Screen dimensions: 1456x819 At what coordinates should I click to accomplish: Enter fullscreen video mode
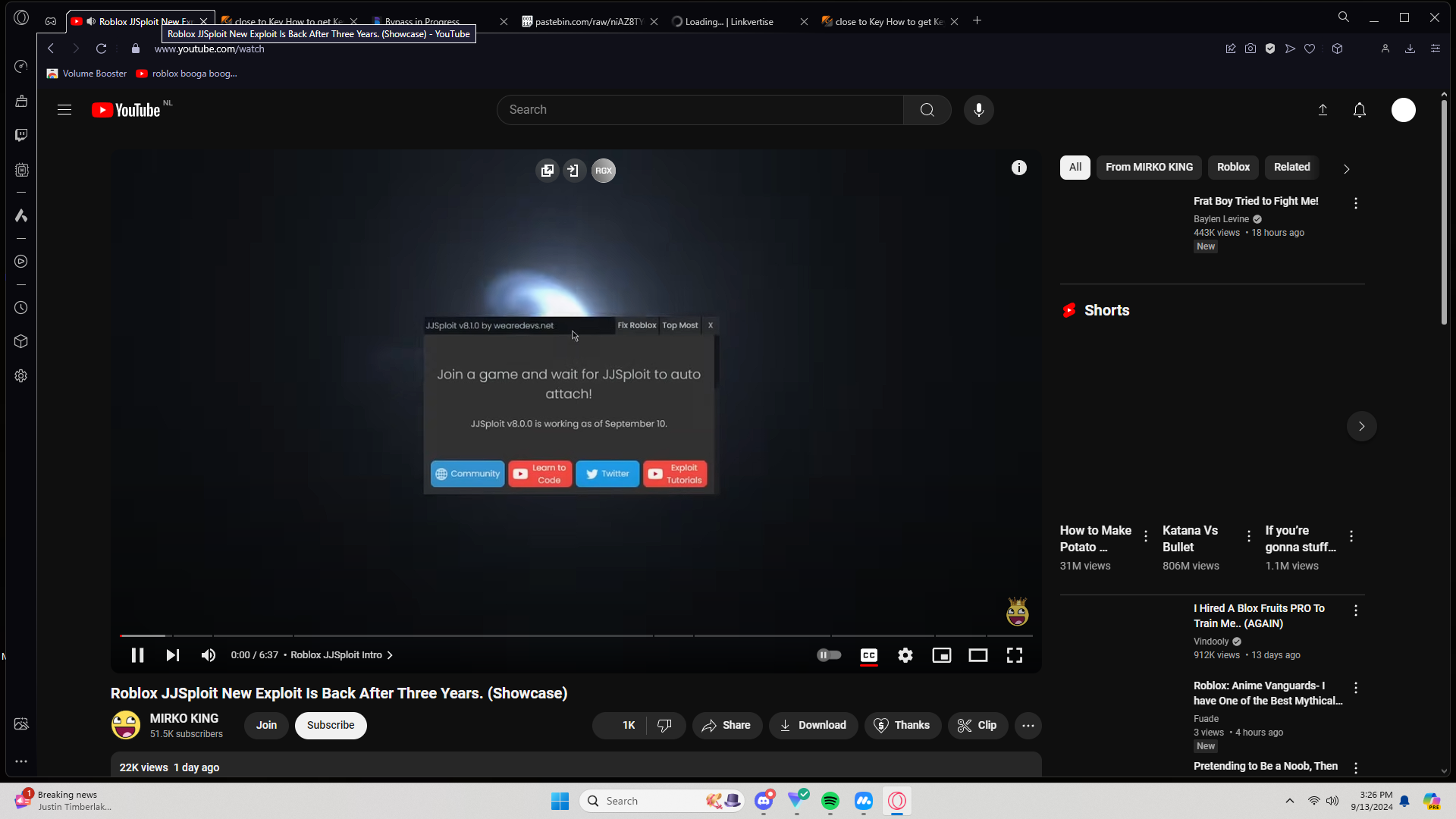coord(1015,655)
